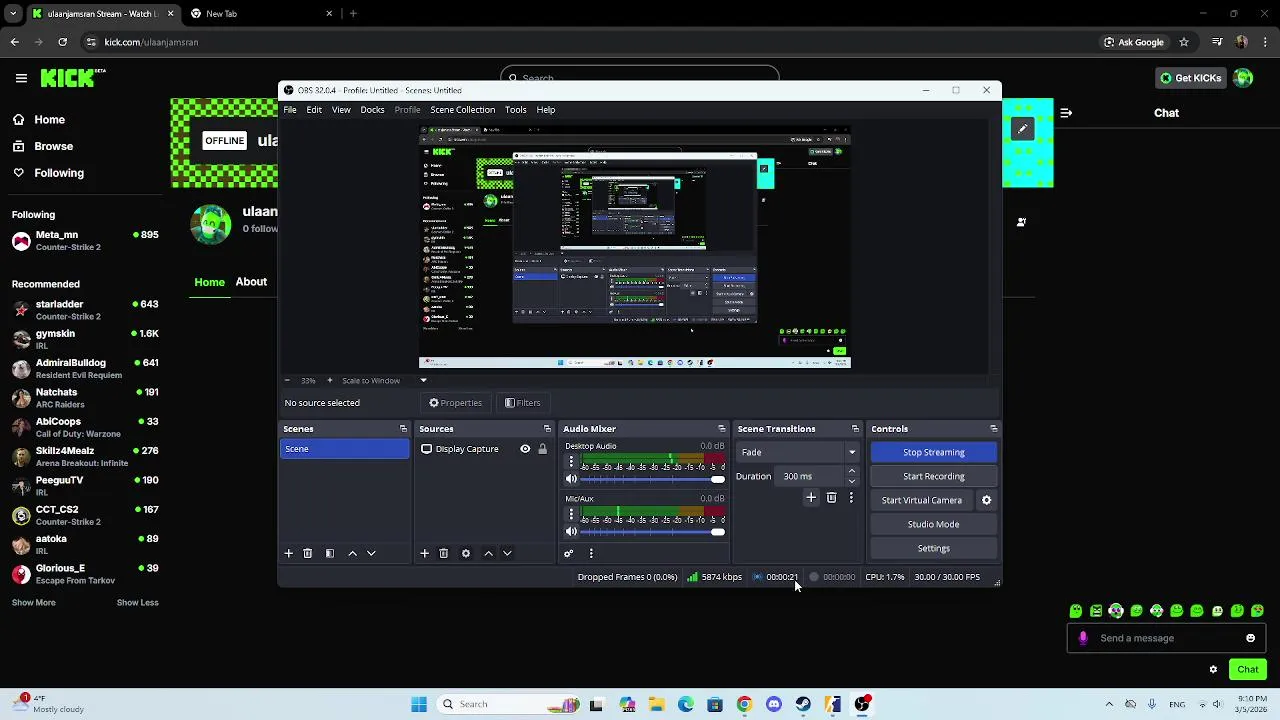Screen dimensions: 1280x720
Task: Toggle Studio Mode
Action: pyautogui.click(x=933, y=524)
